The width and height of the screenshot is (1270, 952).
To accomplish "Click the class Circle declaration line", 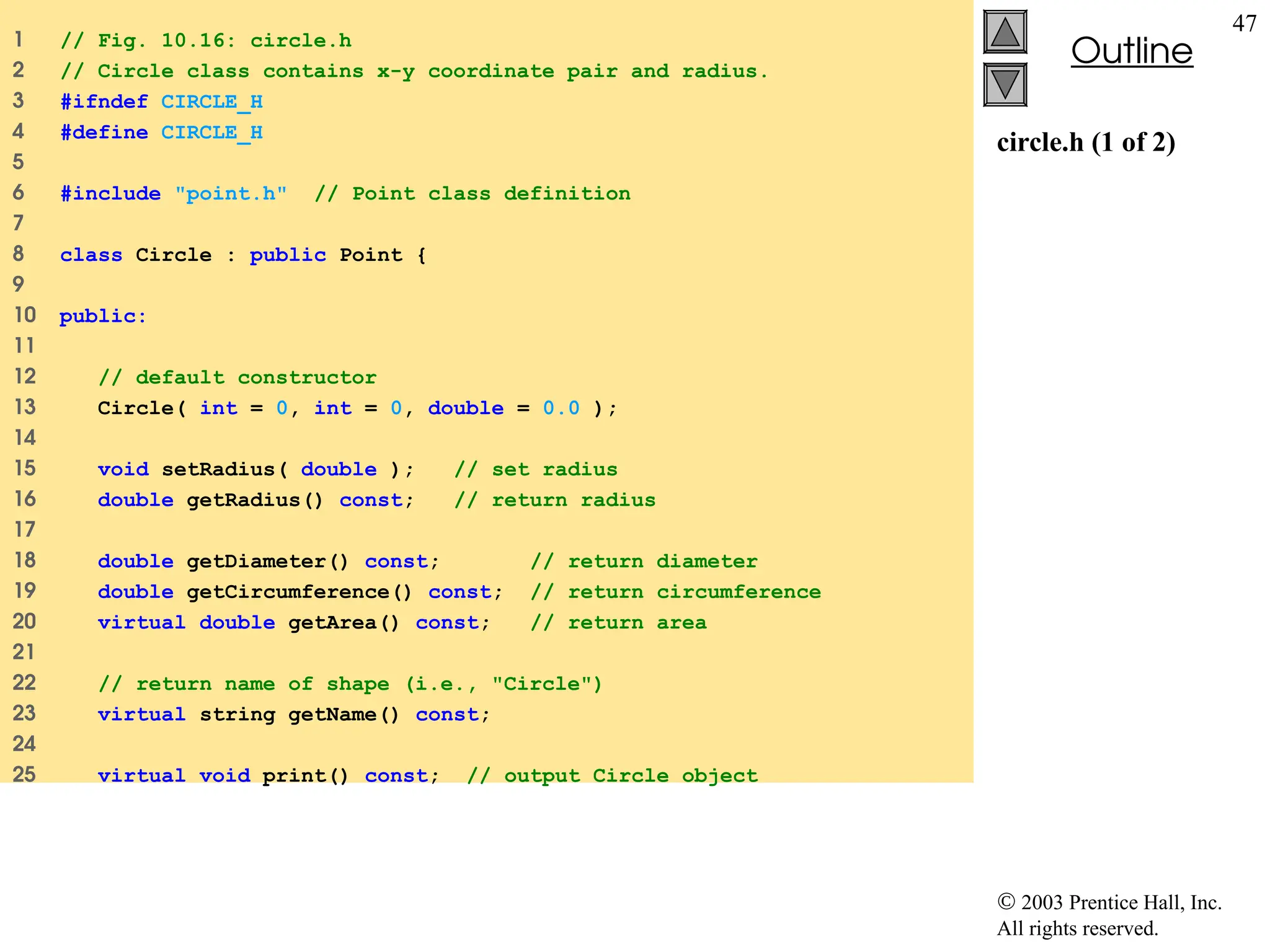I will coord(243,255).
